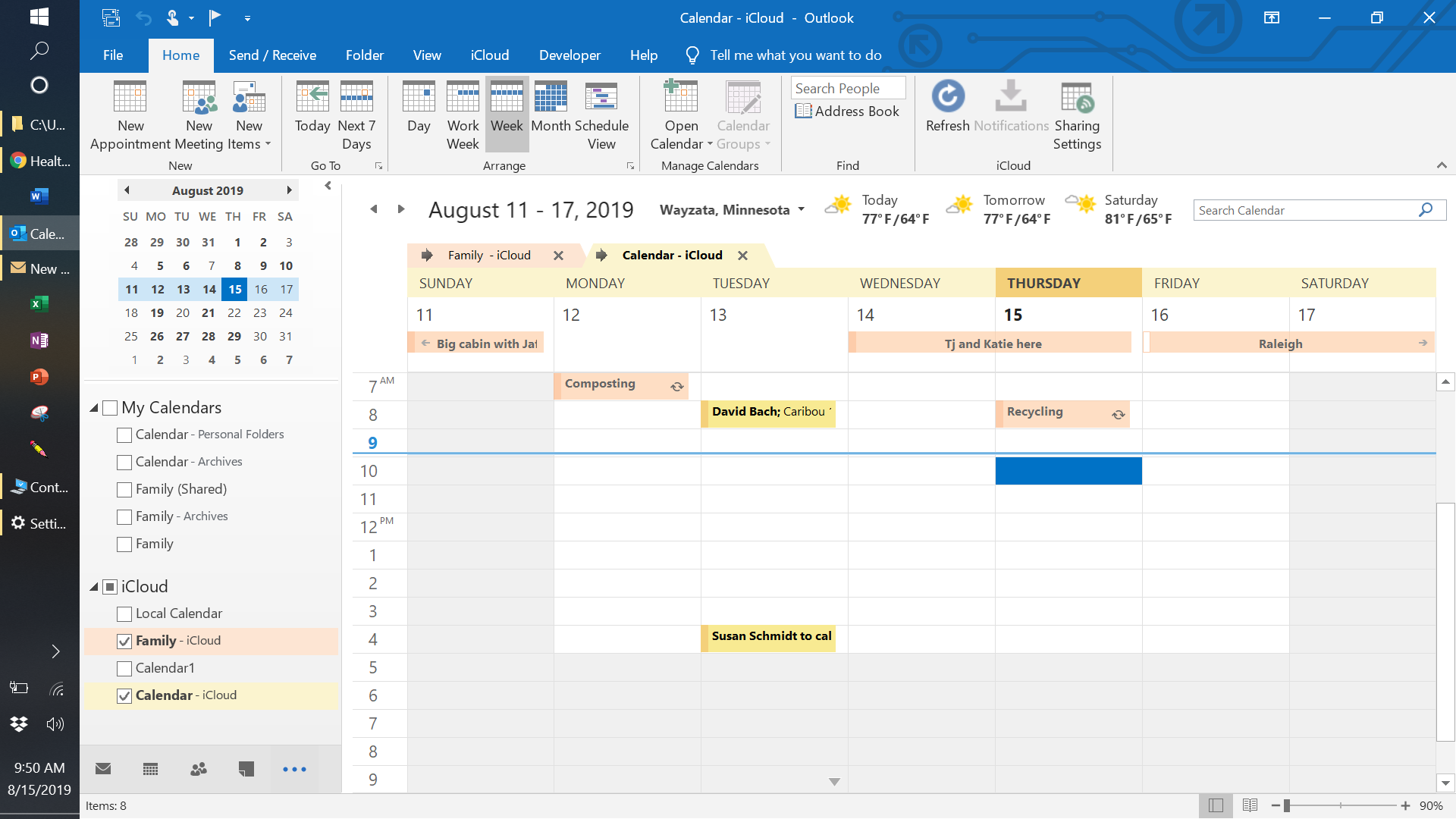This screenshot has height=819, width=1456.
Task: Go to previous month in mini calendar
Action: coord(127,190)
